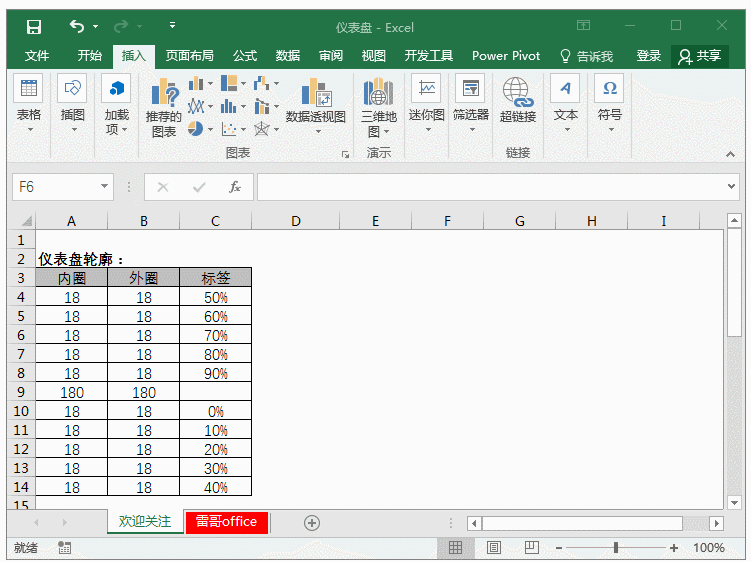Collapse the ribbon with the arrow
Viewport: 751px width, 562px height.
coord(730,154)
